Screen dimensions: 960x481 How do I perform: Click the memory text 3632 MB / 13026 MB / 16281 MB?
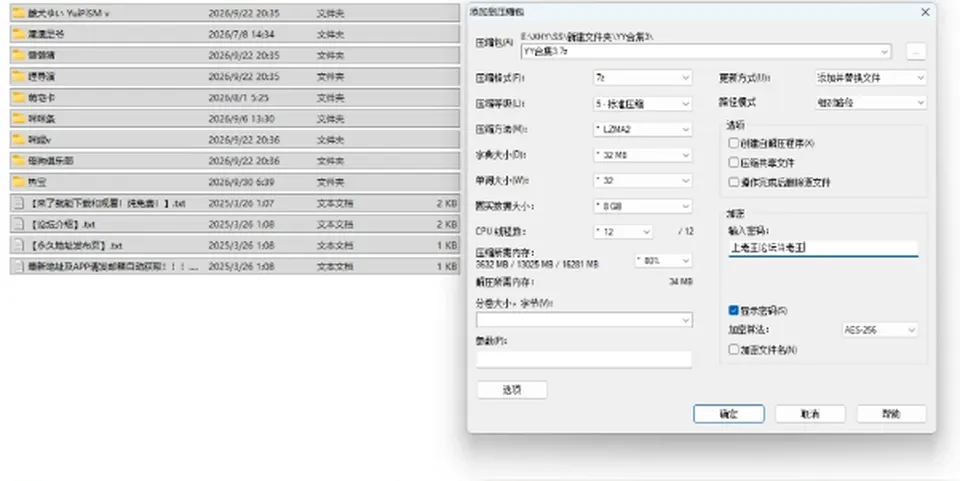click(537, 264)
